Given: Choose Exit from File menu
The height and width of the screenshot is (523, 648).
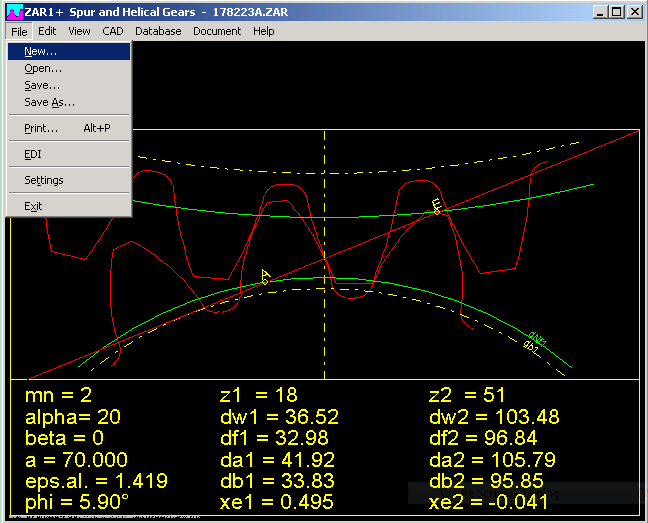Looking at the screenshot, I should point(69,206).
